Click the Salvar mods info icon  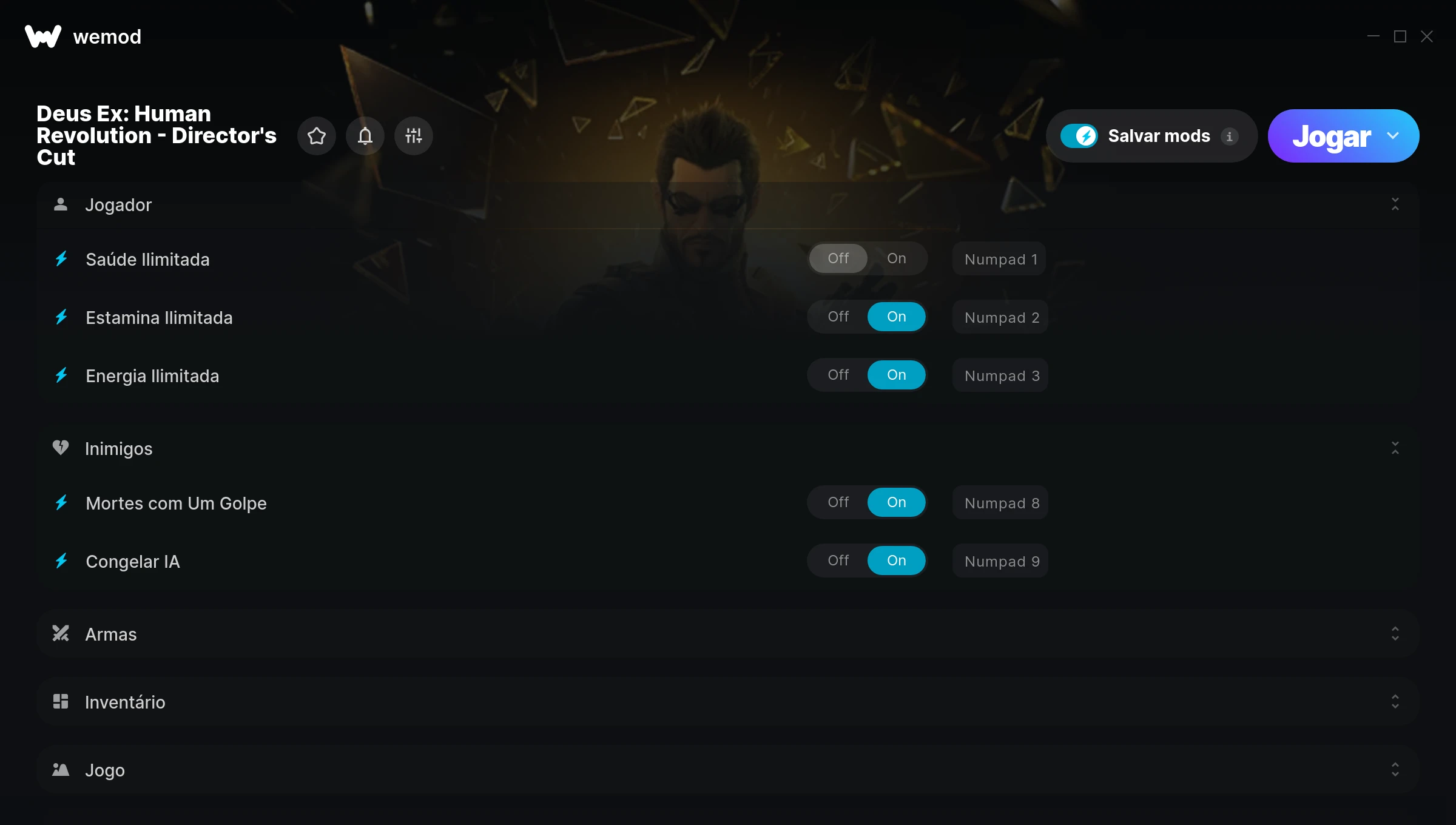1230,136
